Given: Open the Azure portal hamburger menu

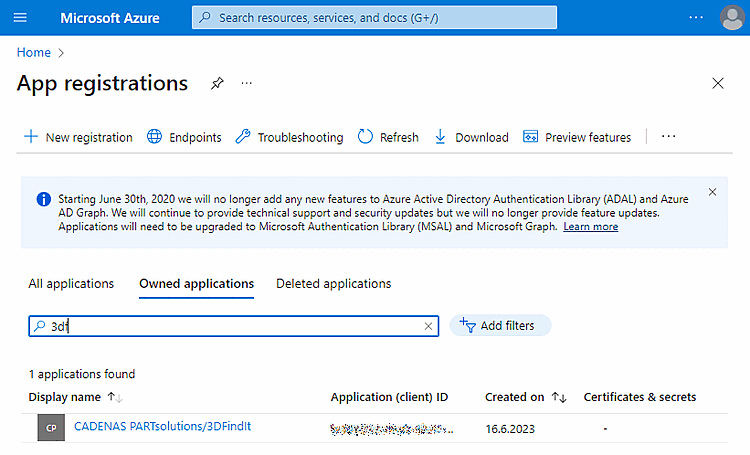Looking at the screenshot, I should [20, 18].
